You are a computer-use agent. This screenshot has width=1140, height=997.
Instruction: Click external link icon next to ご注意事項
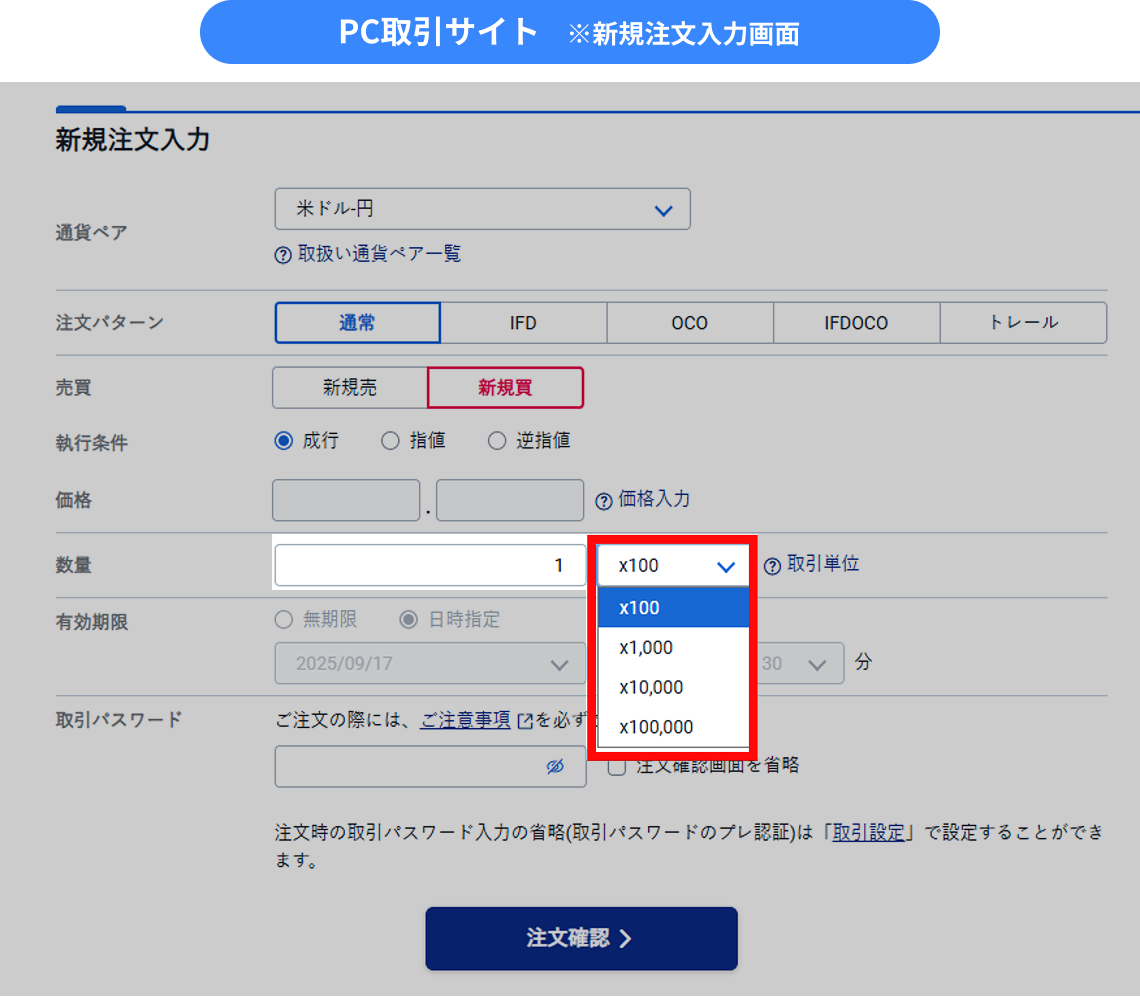526,721
